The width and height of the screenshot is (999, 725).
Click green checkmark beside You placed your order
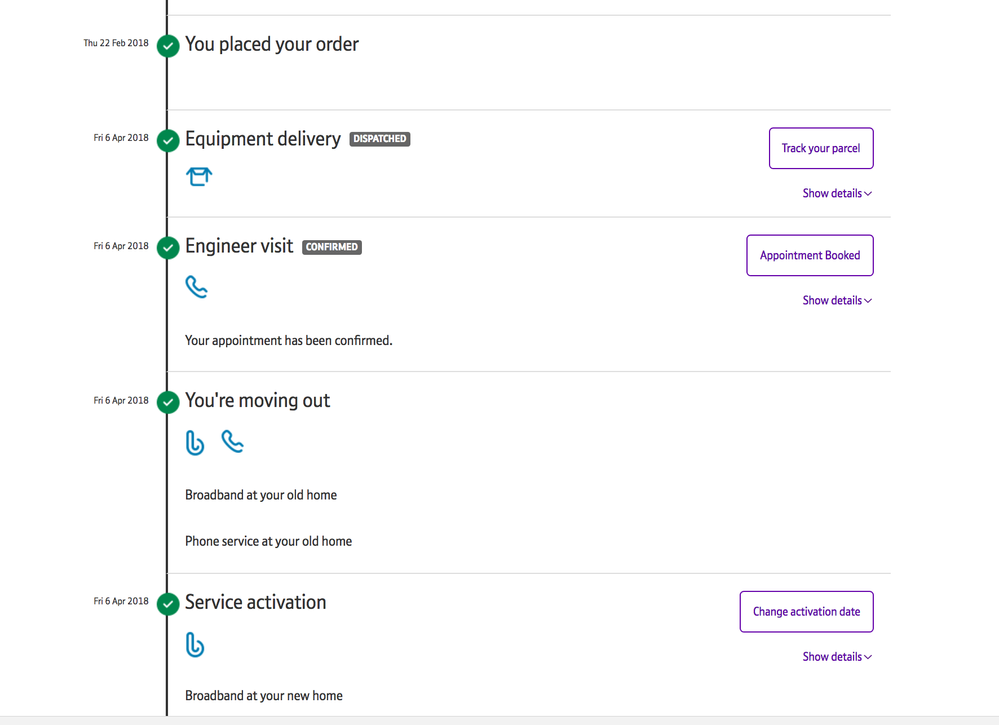pos(168,45)
